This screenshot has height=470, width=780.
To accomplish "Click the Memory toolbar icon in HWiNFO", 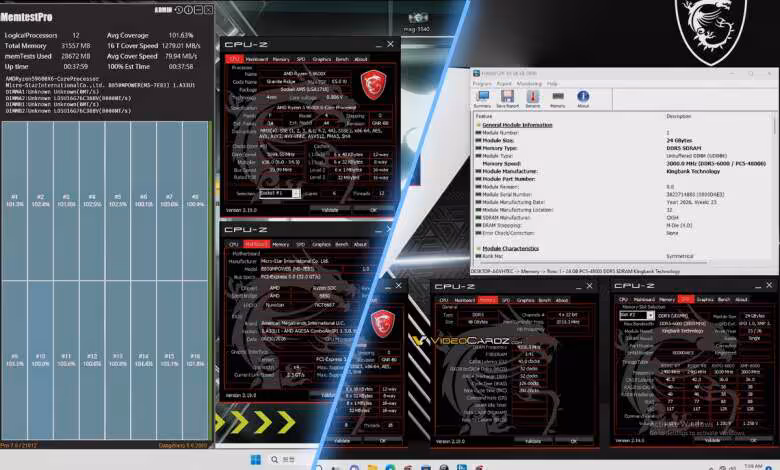I will click(x=558, y=98).
